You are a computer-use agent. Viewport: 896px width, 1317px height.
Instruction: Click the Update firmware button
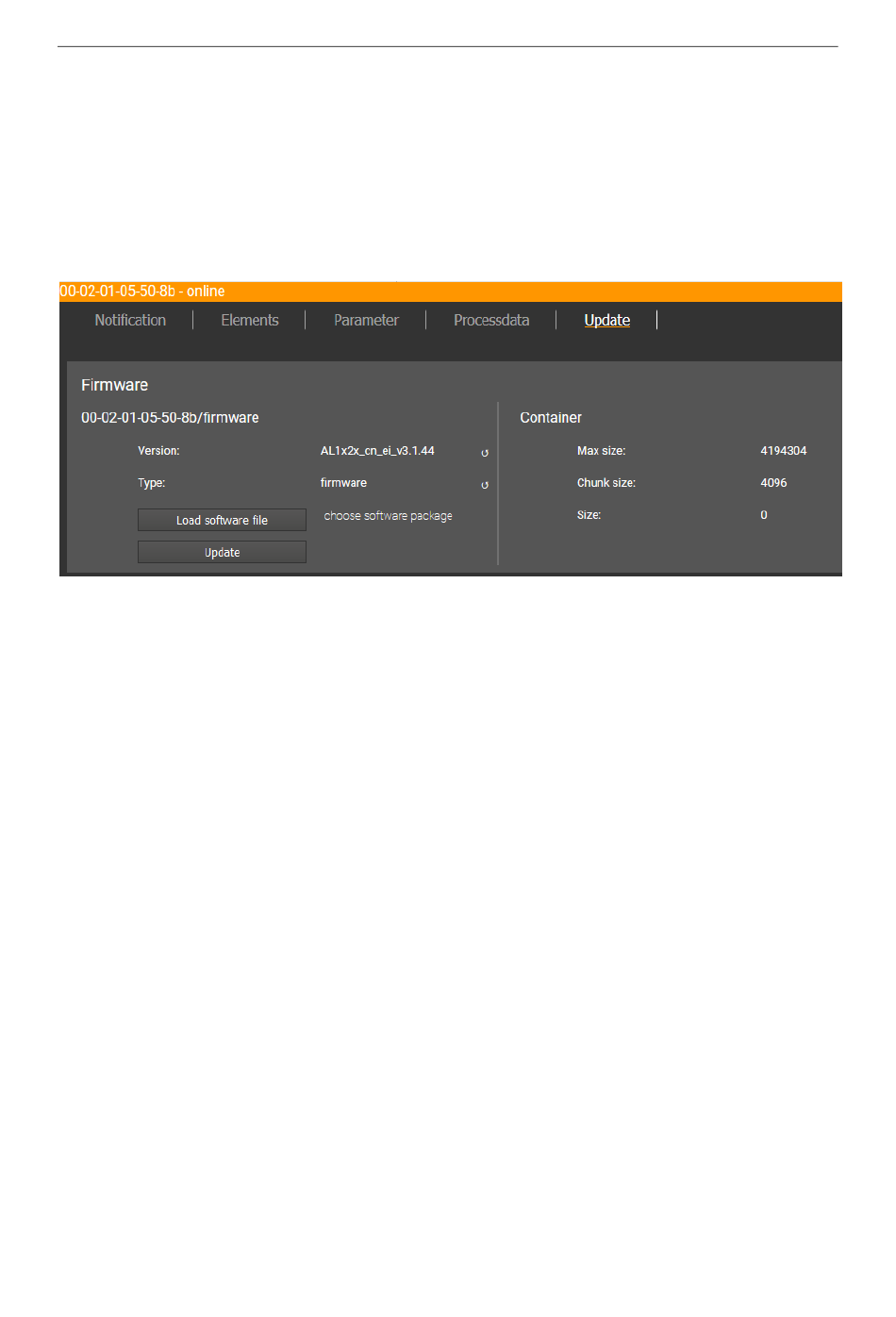point(222,552)
